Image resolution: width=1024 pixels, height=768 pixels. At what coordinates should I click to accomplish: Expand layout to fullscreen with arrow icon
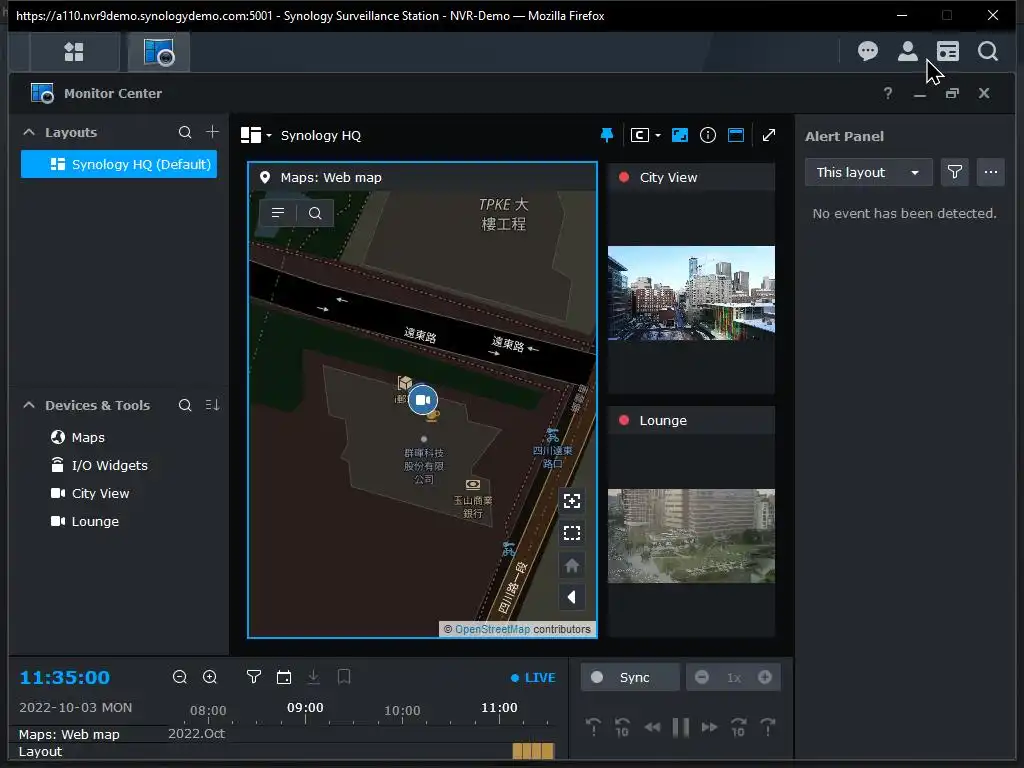click(769, 135)
